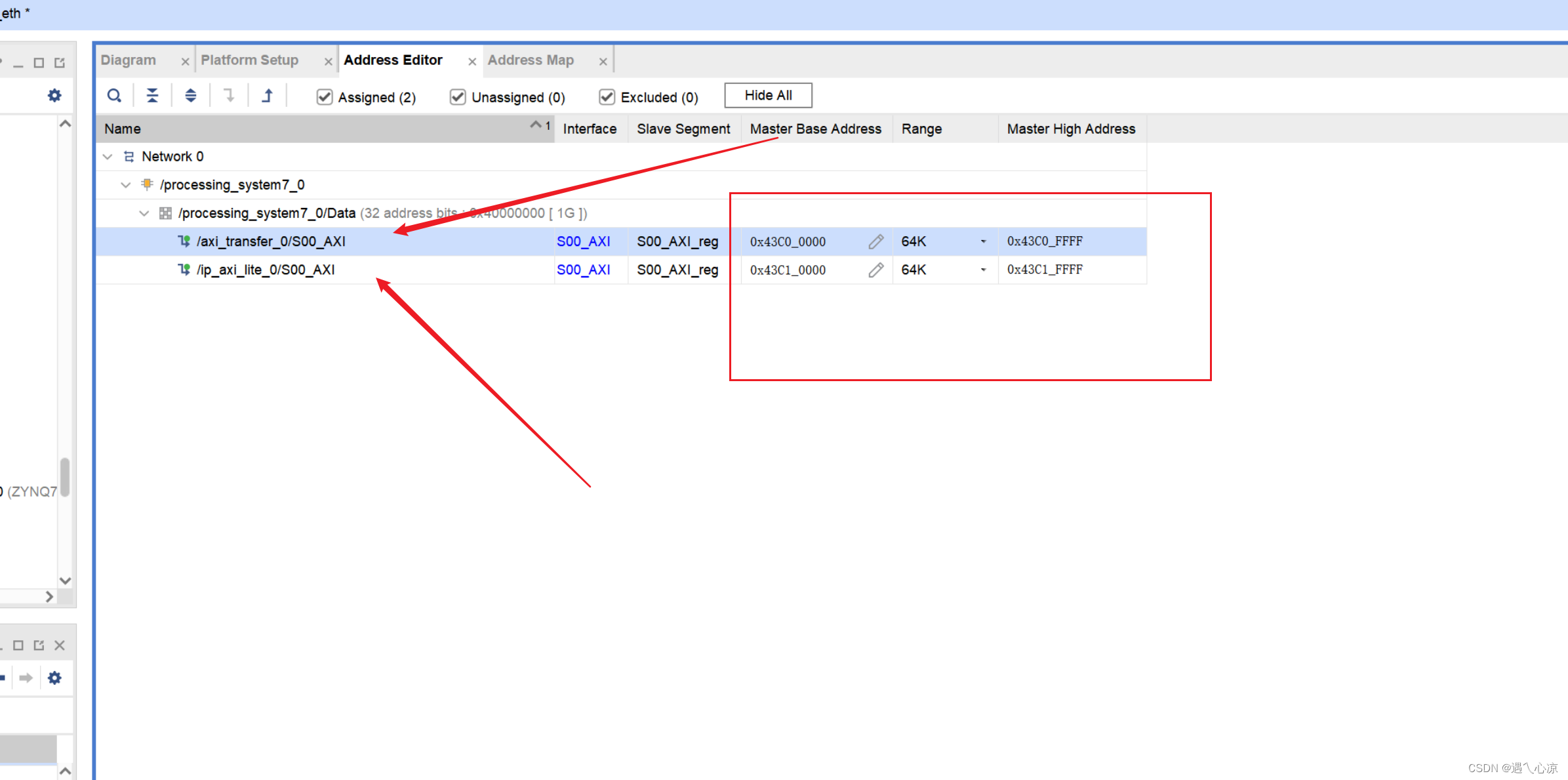
Task: Click the Range column header
Action: (x=945, y=129)
